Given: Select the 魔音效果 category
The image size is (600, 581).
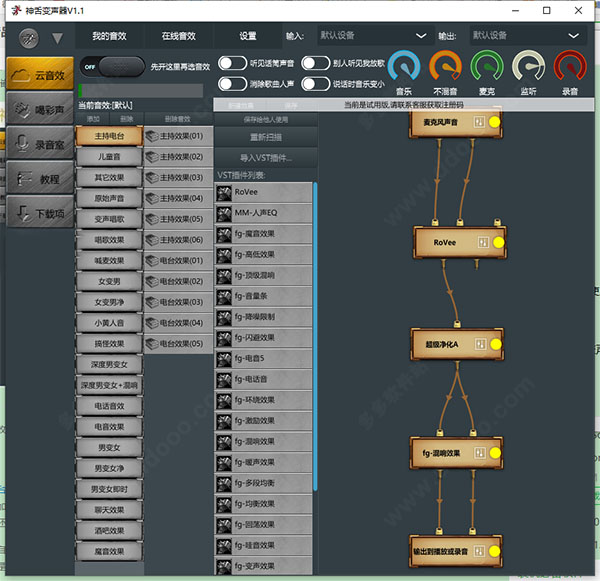Looking at the screenshot, I should (109, 552).
